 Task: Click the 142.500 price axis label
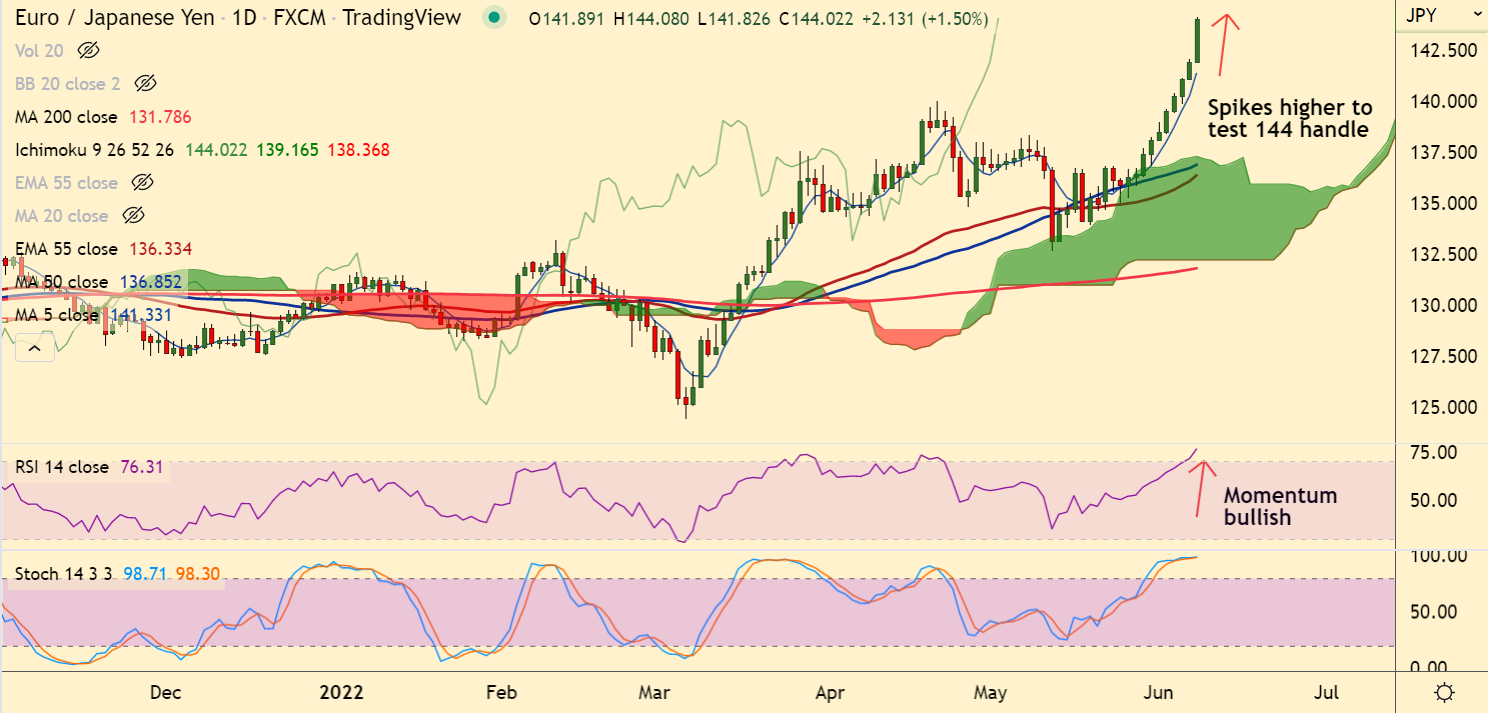click(1441, 50)
